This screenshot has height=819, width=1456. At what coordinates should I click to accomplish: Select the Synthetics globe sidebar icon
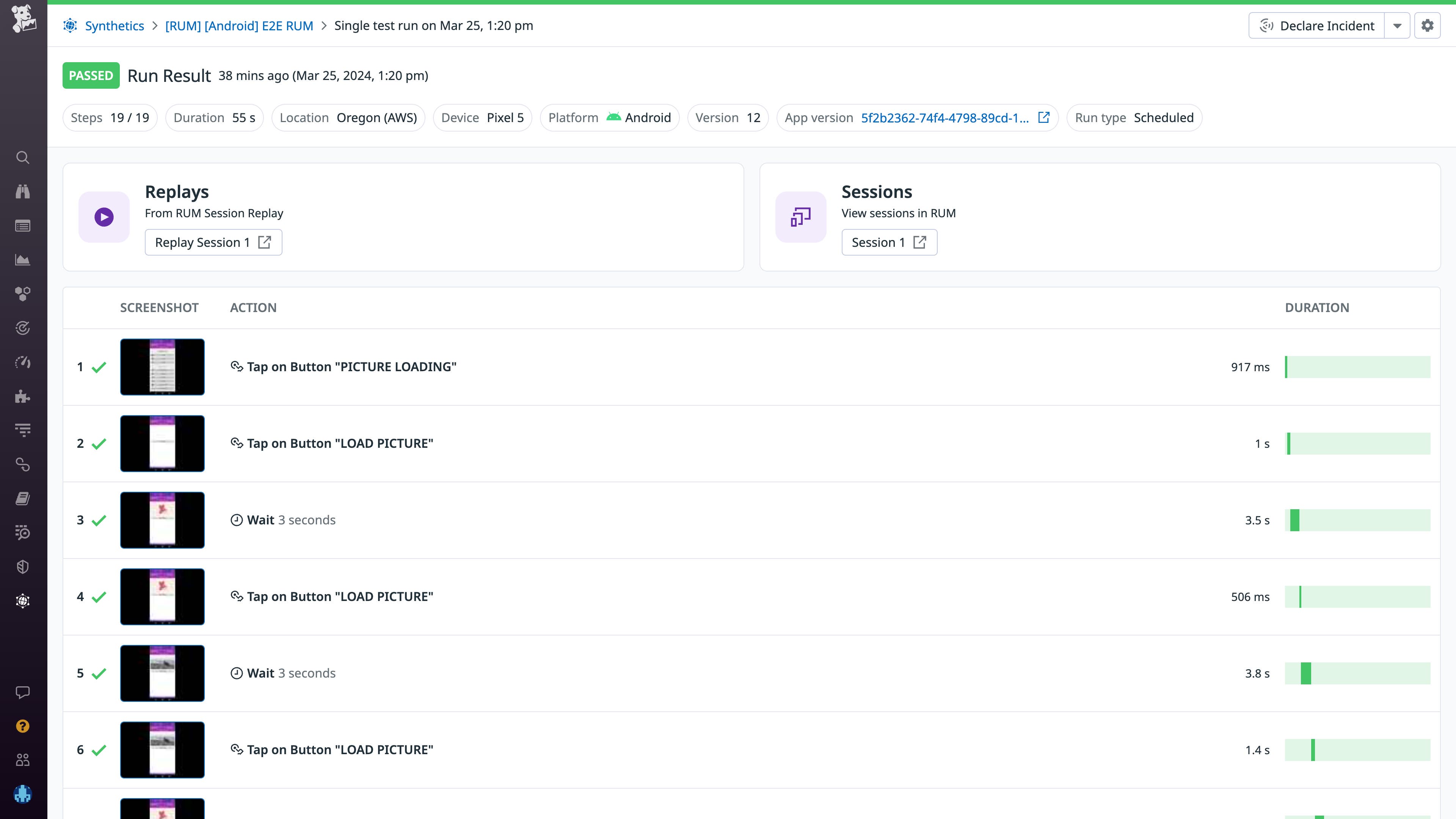23,601
